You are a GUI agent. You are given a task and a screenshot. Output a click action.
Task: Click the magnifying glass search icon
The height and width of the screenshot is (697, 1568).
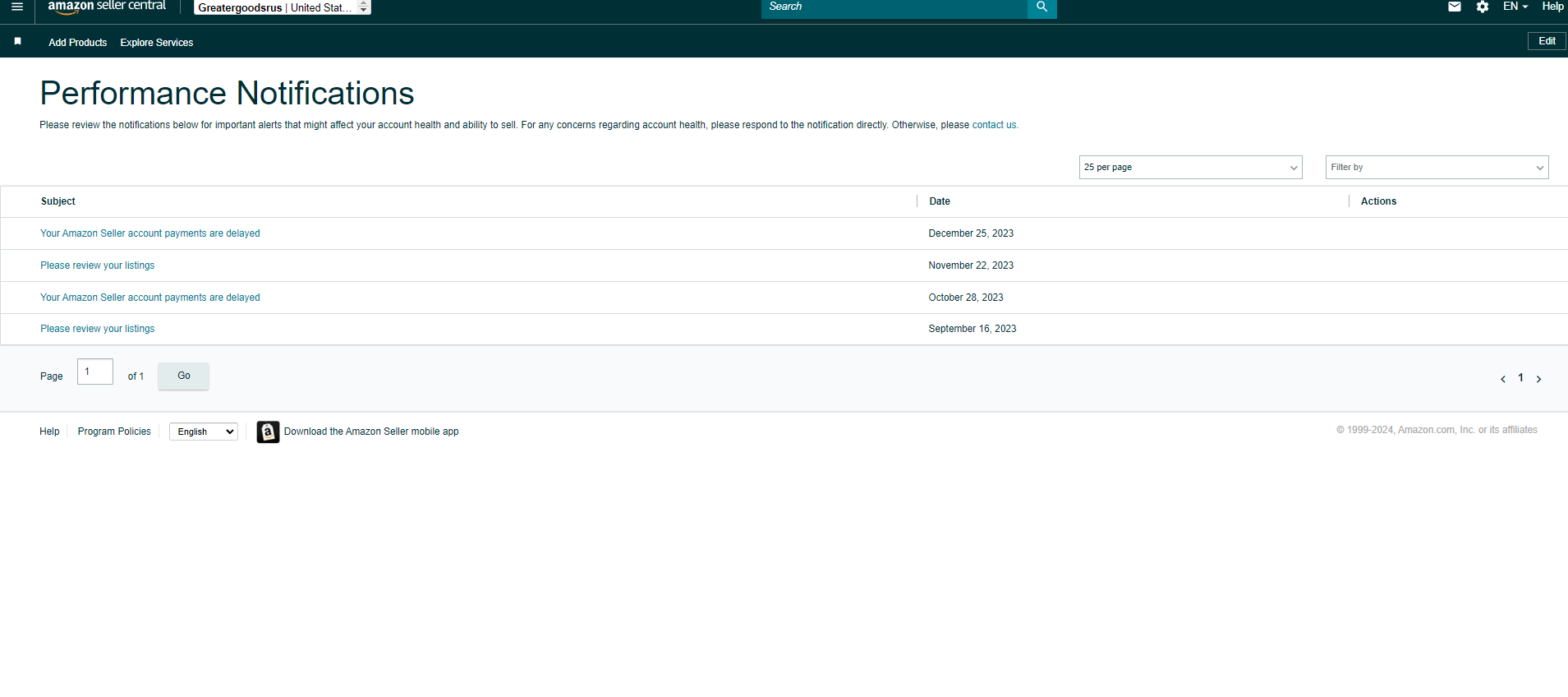click(1042, 7)
